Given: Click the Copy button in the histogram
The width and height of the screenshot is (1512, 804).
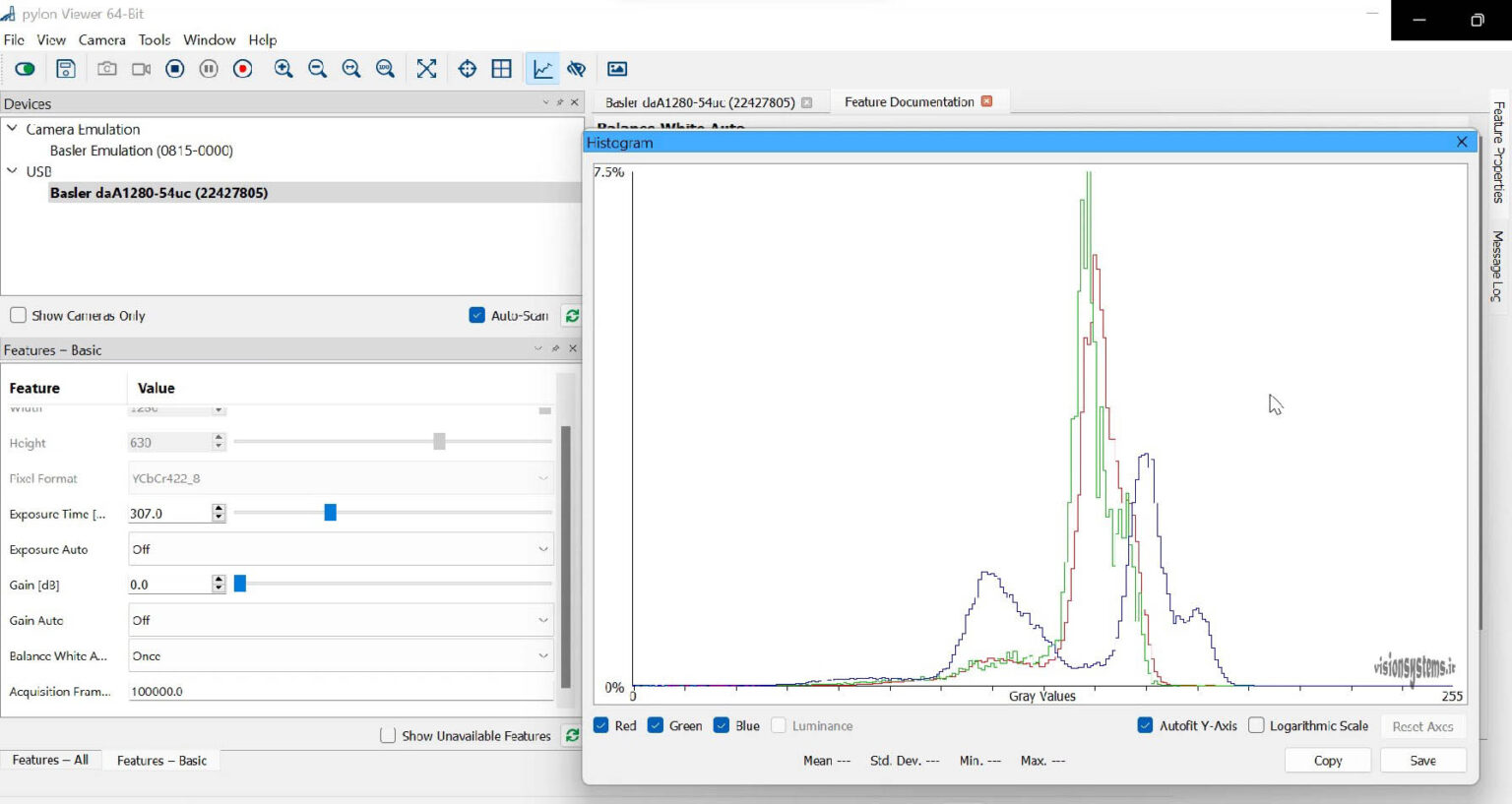Looking at the screenshot, I should [1327, 761].
